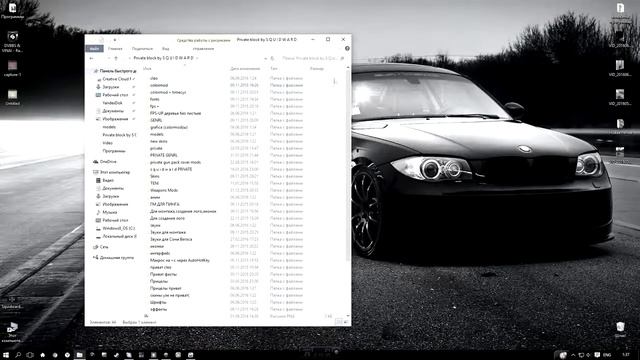The height and width of the screenshot is (360, 640).
Task: Click the folder search box
Action: pyautogui.click(x=313, y=58)
